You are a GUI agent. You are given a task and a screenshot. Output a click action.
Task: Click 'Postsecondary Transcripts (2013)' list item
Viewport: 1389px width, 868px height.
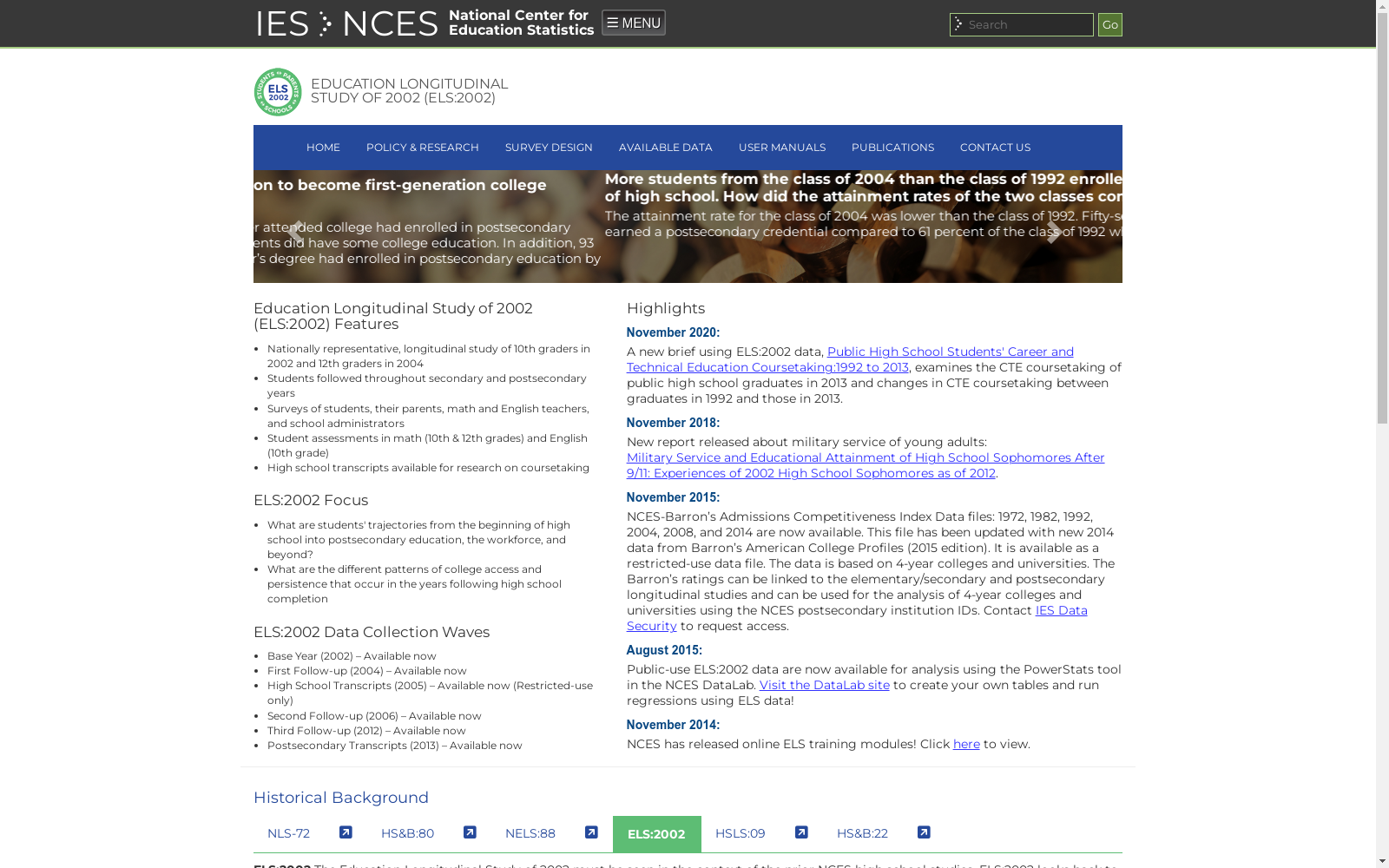[x=395, y=746]
